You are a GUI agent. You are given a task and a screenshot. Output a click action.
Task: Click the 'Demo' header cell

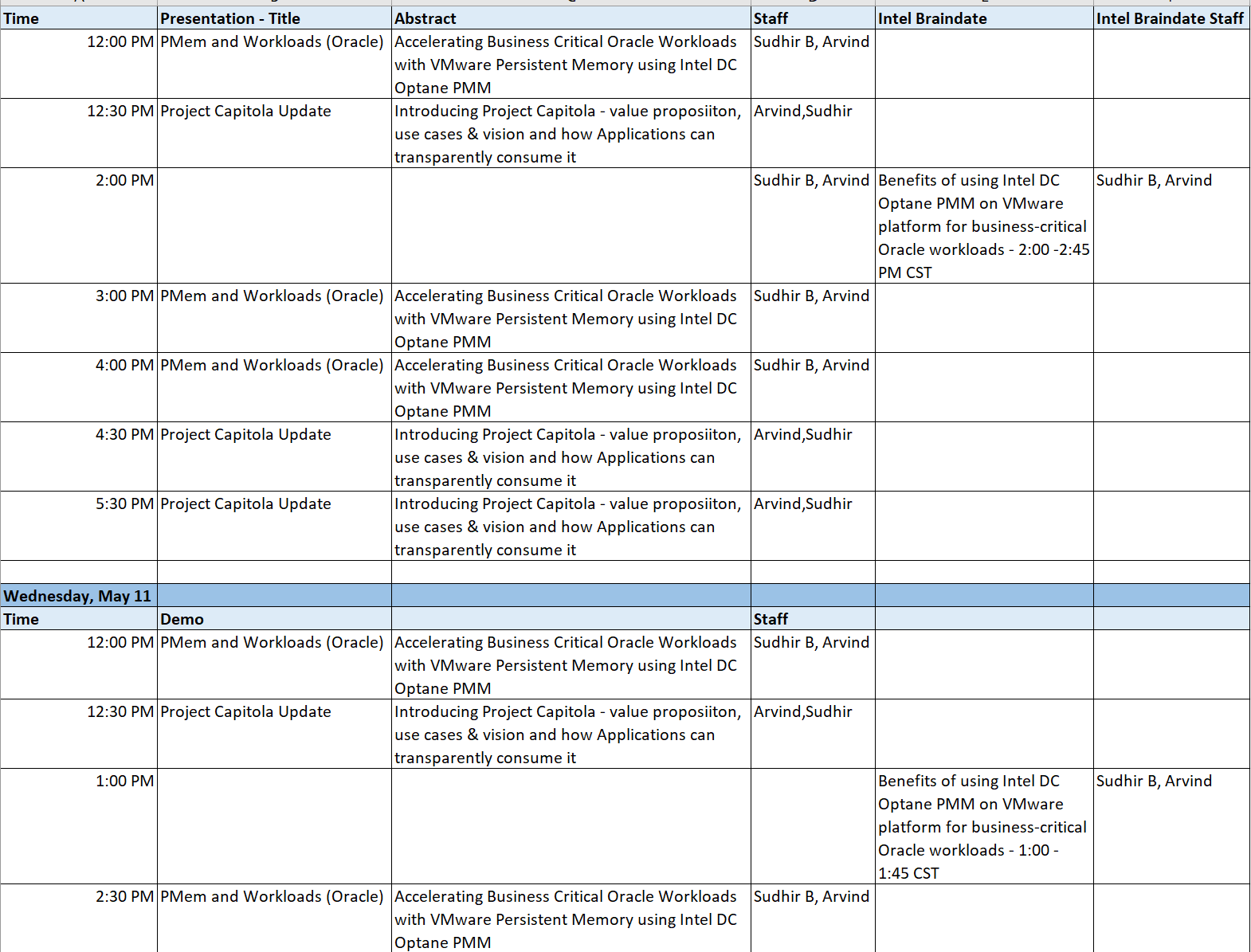click(274, 619)
